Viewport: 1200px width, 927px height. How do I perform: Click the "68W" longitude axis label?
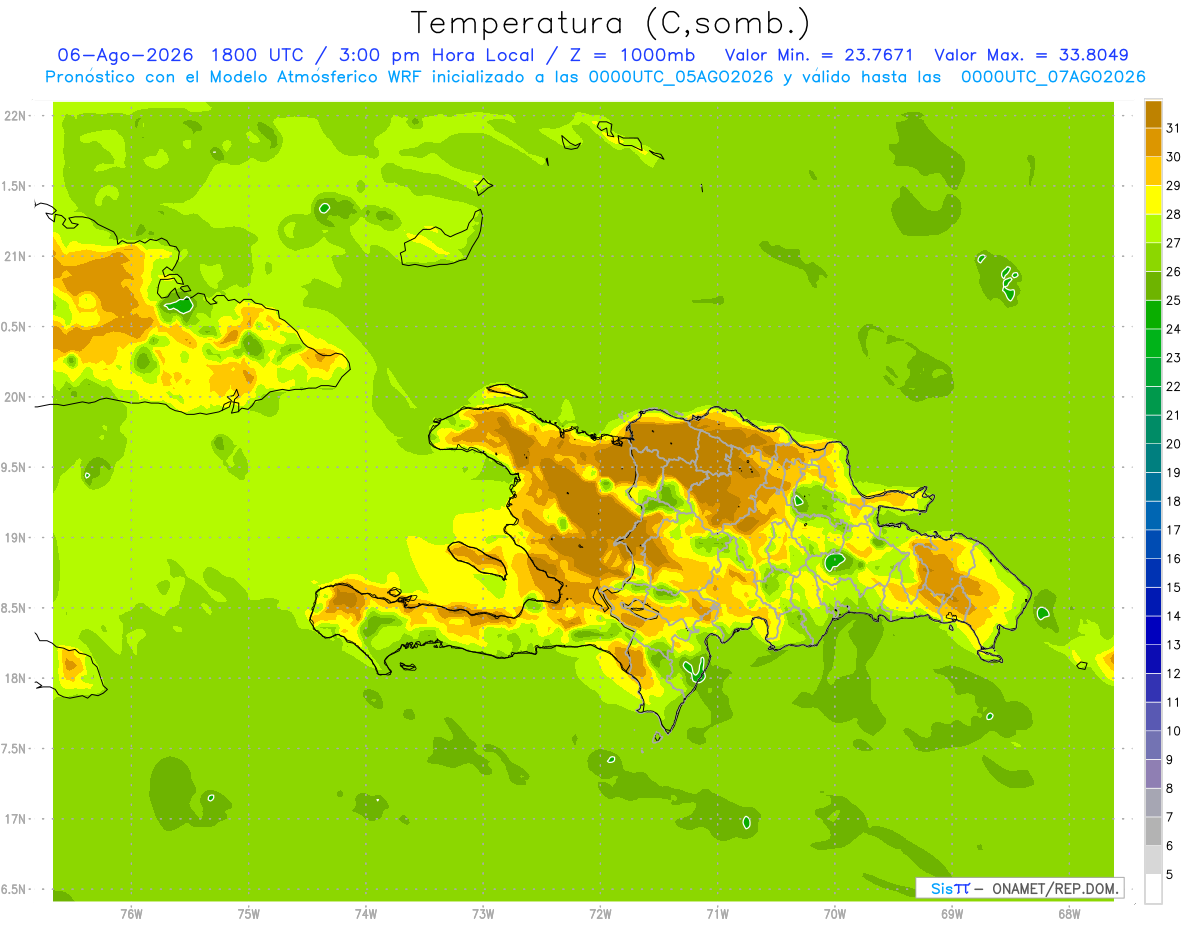pos(1069,913)
